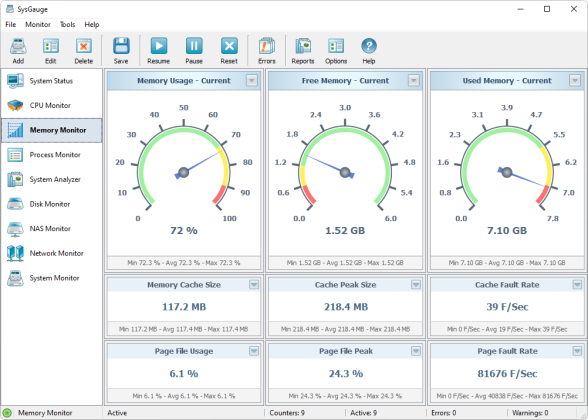Click the Add counter toolbar icon
The width and height of the screenshot is (588, 420).
point(18,46)
